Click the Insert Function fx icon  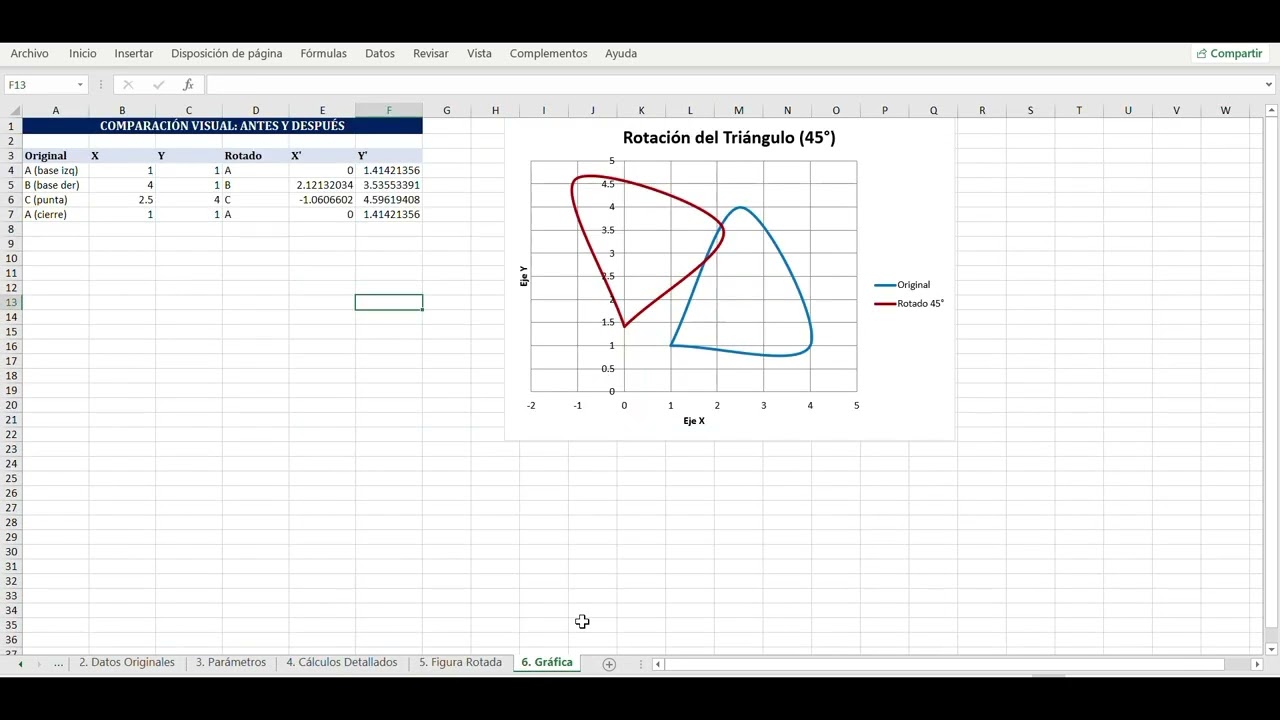[188, 85]
